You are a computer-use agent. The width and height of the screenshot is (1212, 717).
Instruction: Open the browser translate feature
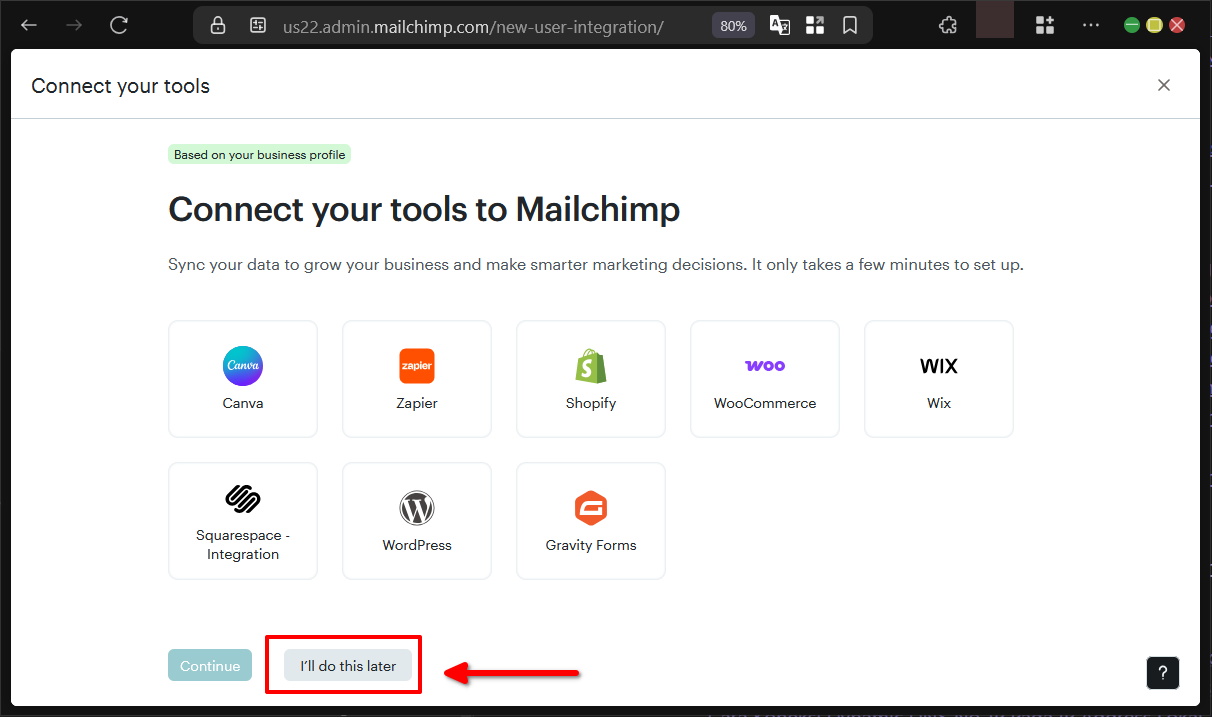pos(779,25)
